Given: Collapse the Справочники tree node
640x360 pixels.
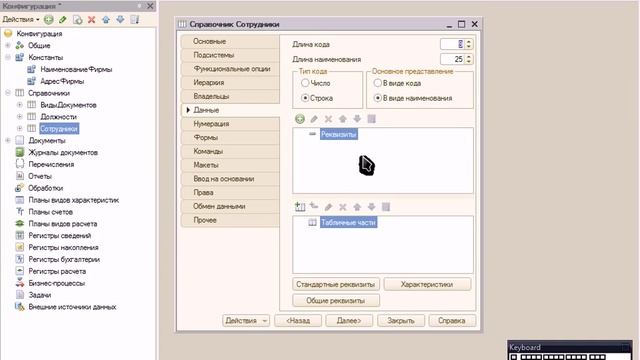Looking at the screenshot, I should click(8, 93).
